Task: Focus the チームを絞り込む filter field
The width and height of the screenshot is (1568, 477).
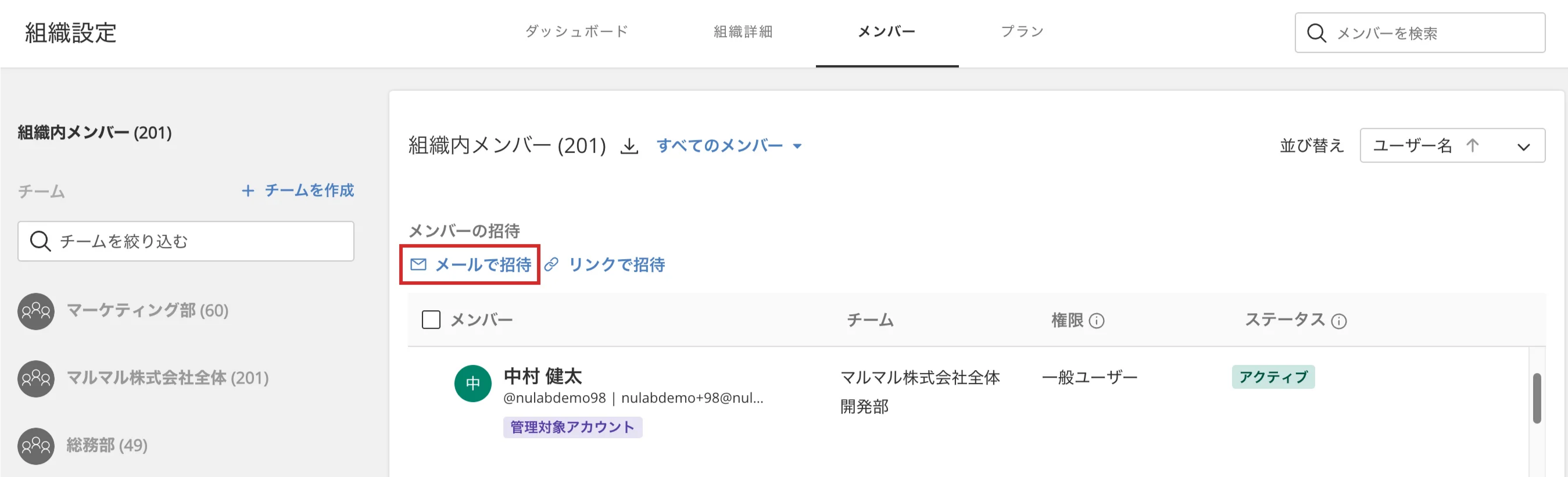Action: [x=185, y=242]
